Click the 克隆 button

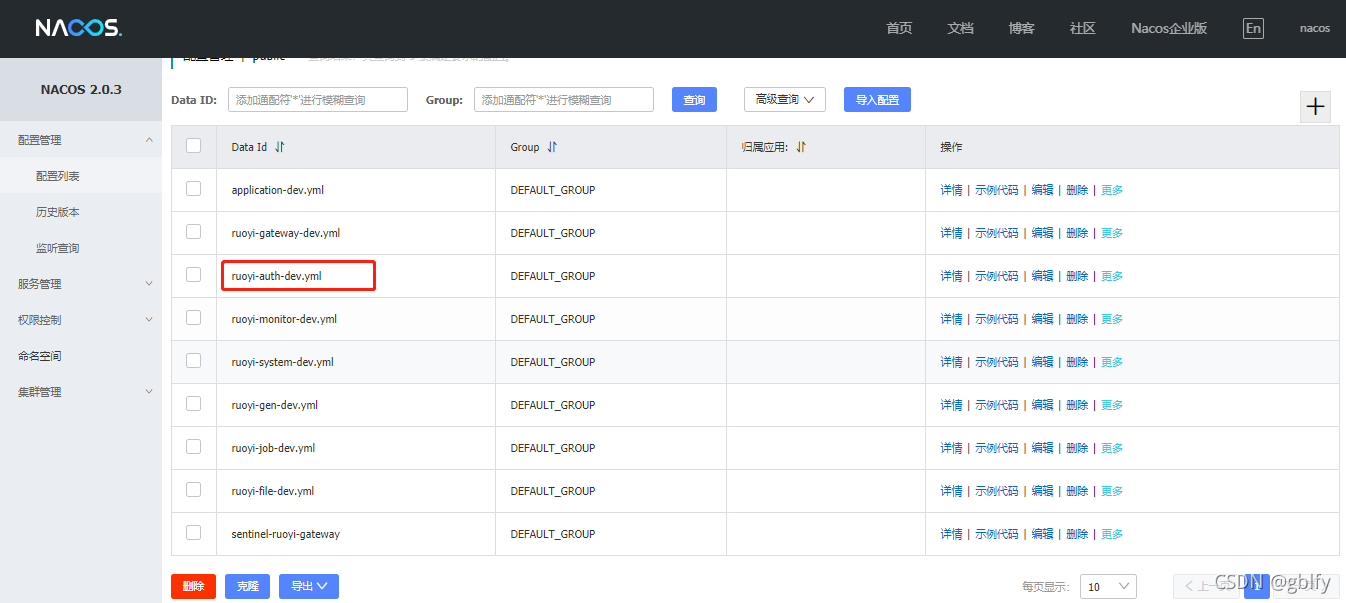(247, 586)
